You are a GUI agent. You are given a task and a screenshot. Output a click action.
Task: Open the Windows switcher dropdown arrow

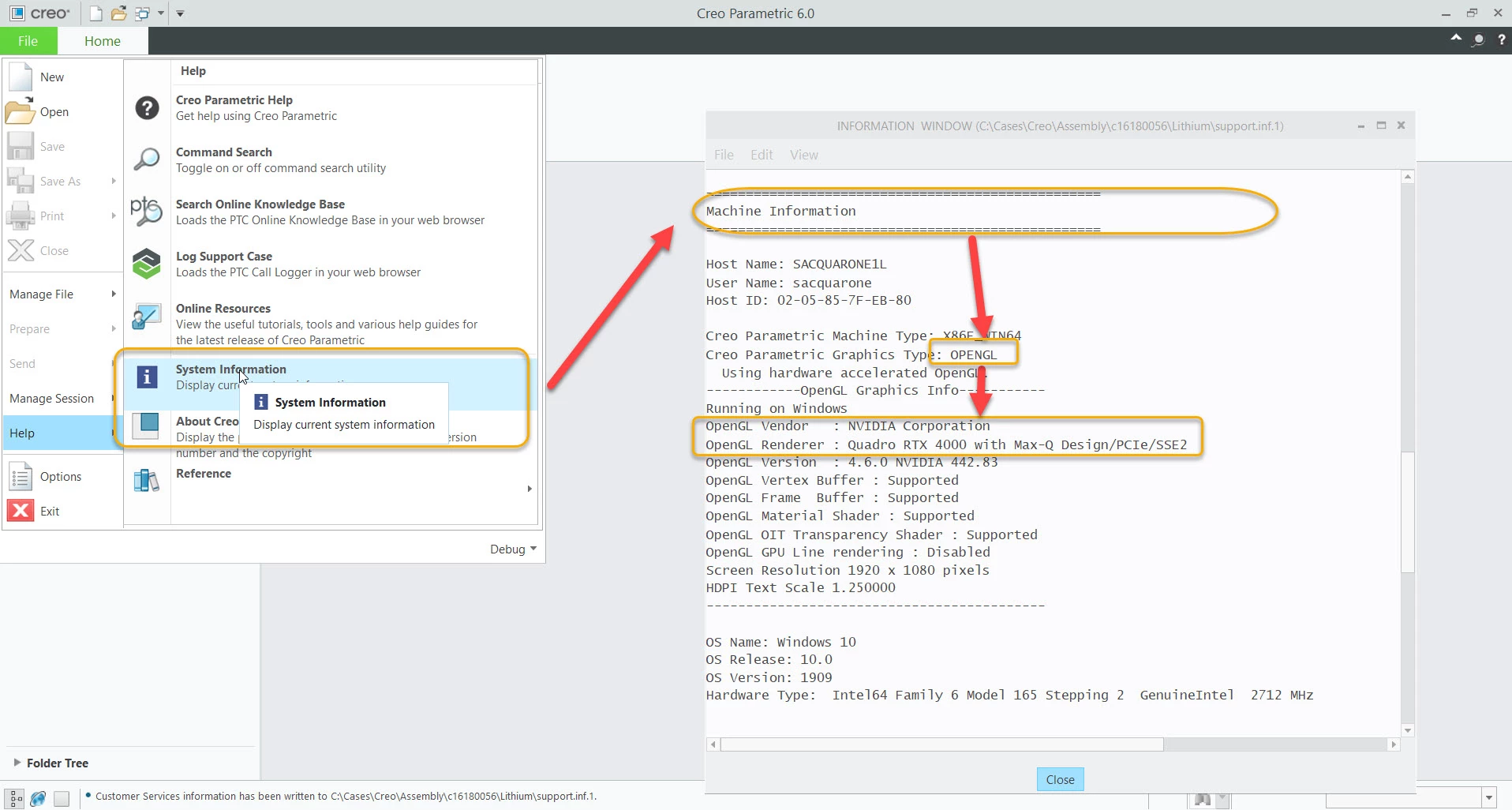[161, 13]
